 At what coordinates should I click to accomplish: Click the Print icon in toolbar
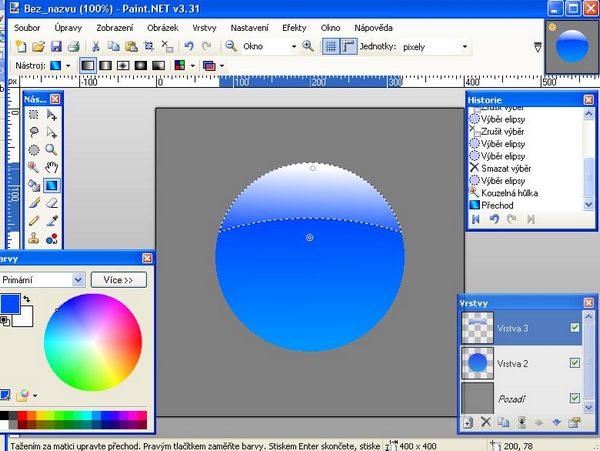(x=74, y=46)
